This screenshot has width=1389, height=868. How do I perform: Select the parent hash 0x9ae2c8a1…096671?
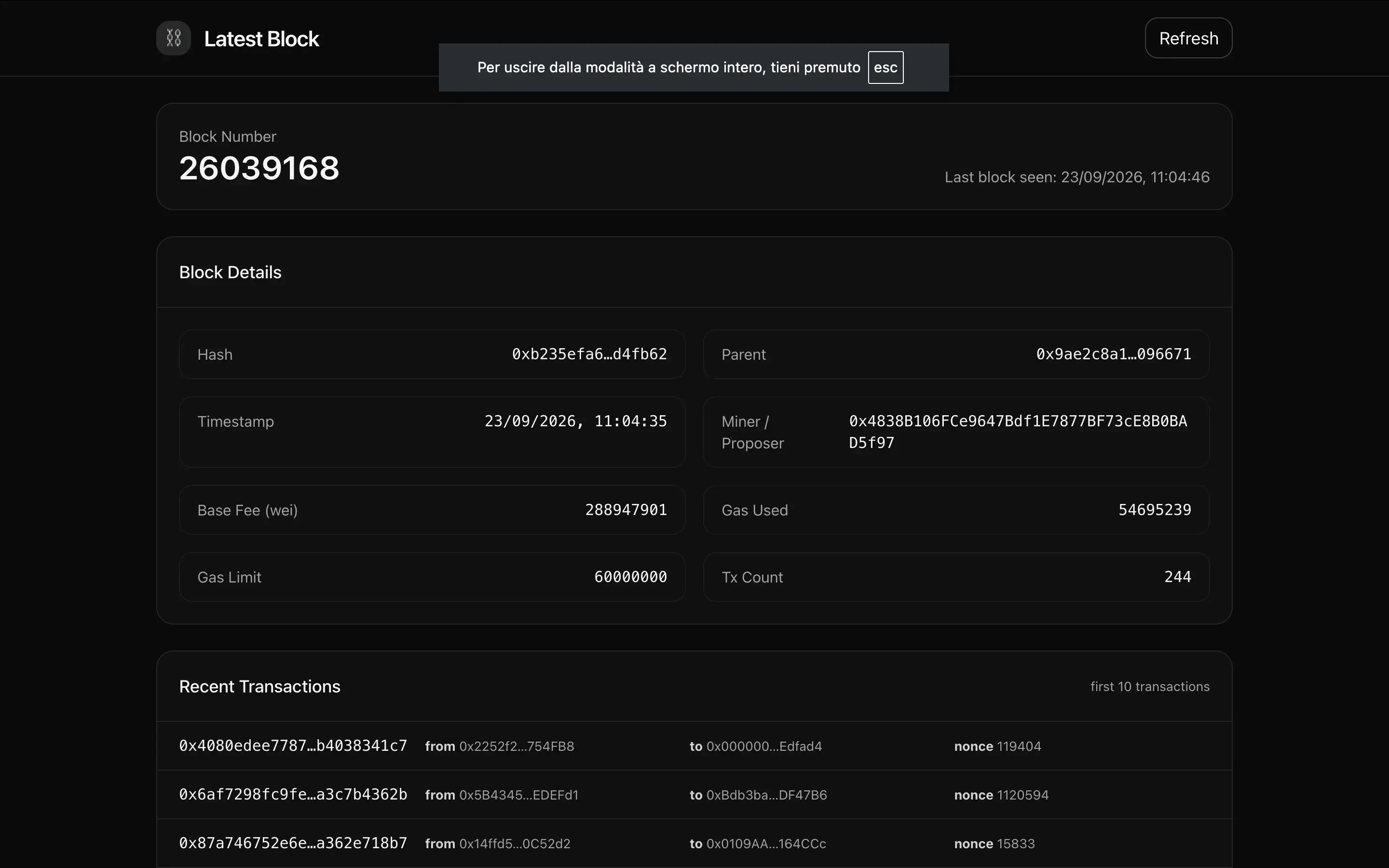[x=1113, y=354]
